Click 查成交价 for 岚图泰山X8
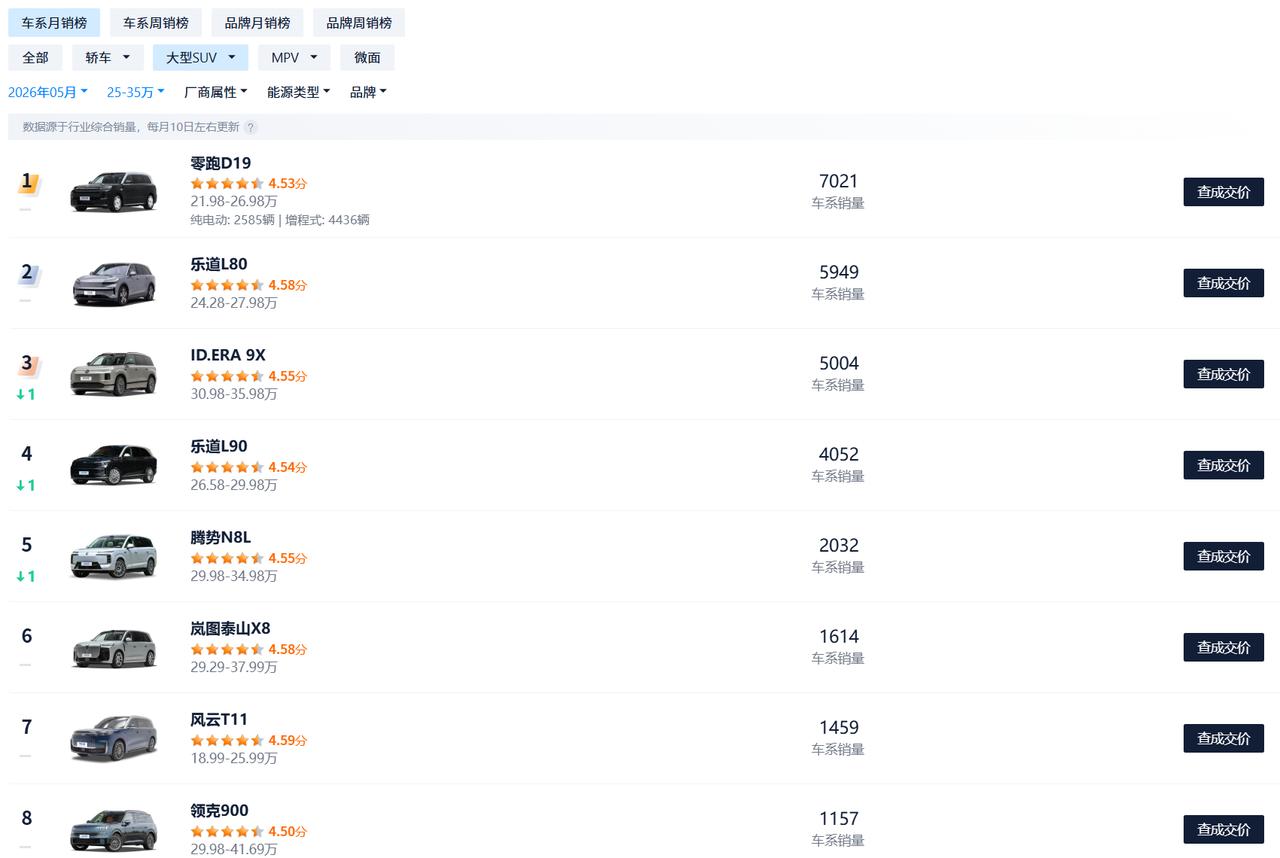 1223,647
